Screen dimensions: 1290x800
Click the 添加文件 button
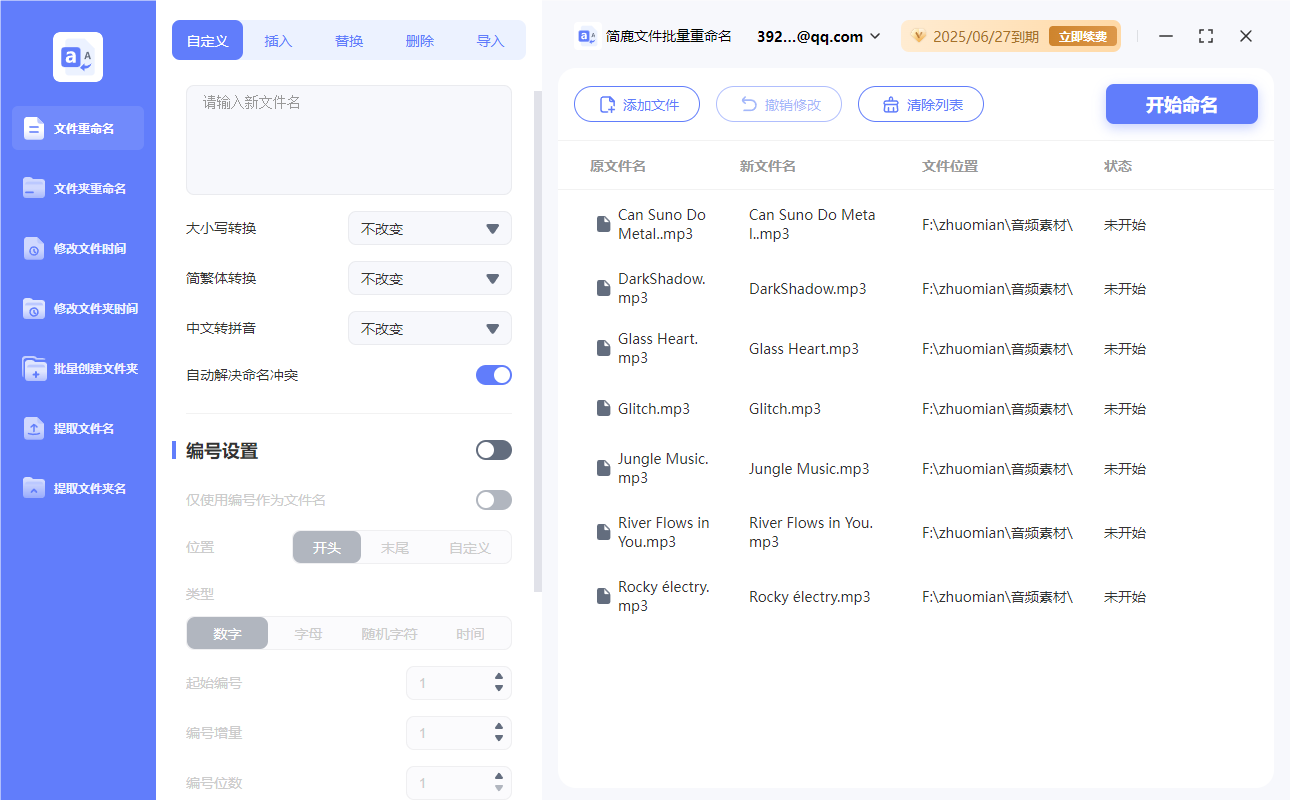(637, 104)
